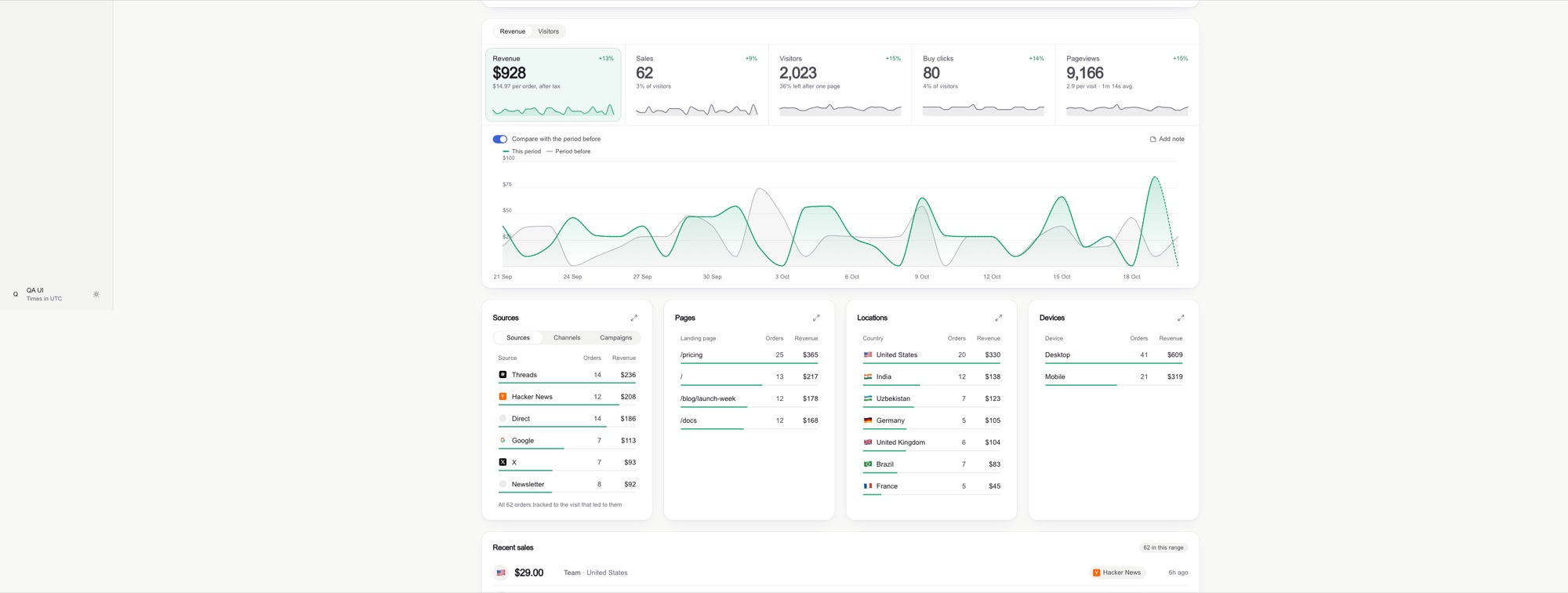Expand the Sources panel
The image size is (1568, 593).
633,318
